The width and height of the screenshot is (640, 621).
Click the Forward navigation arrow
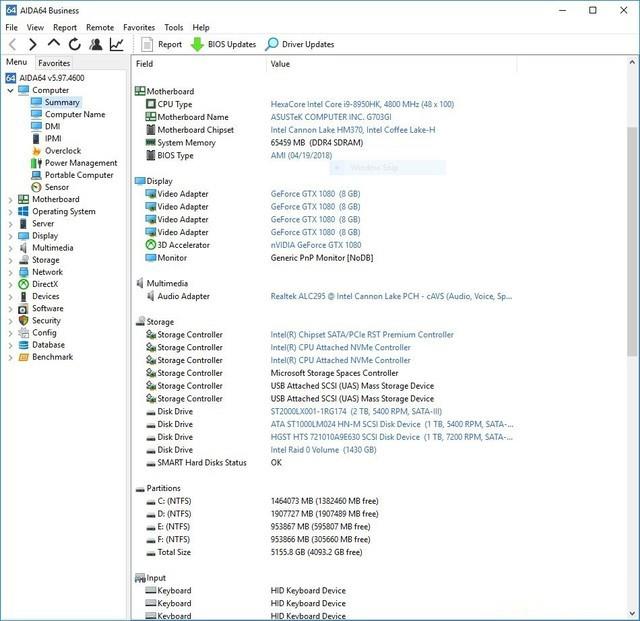pyautogui.click(x=33, y=44)
